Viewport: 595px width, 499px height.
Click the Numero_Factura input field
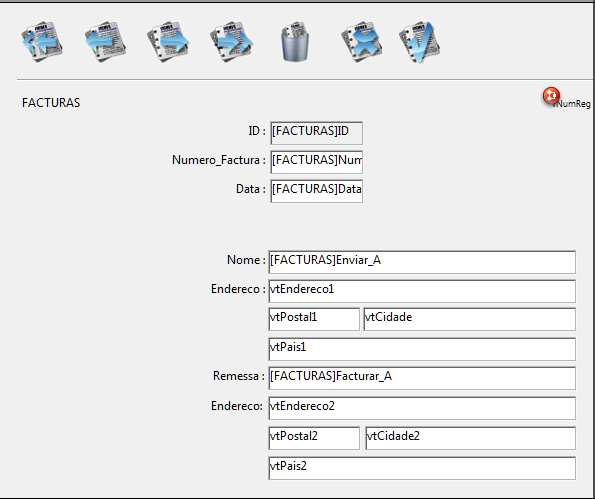[316, 162]
